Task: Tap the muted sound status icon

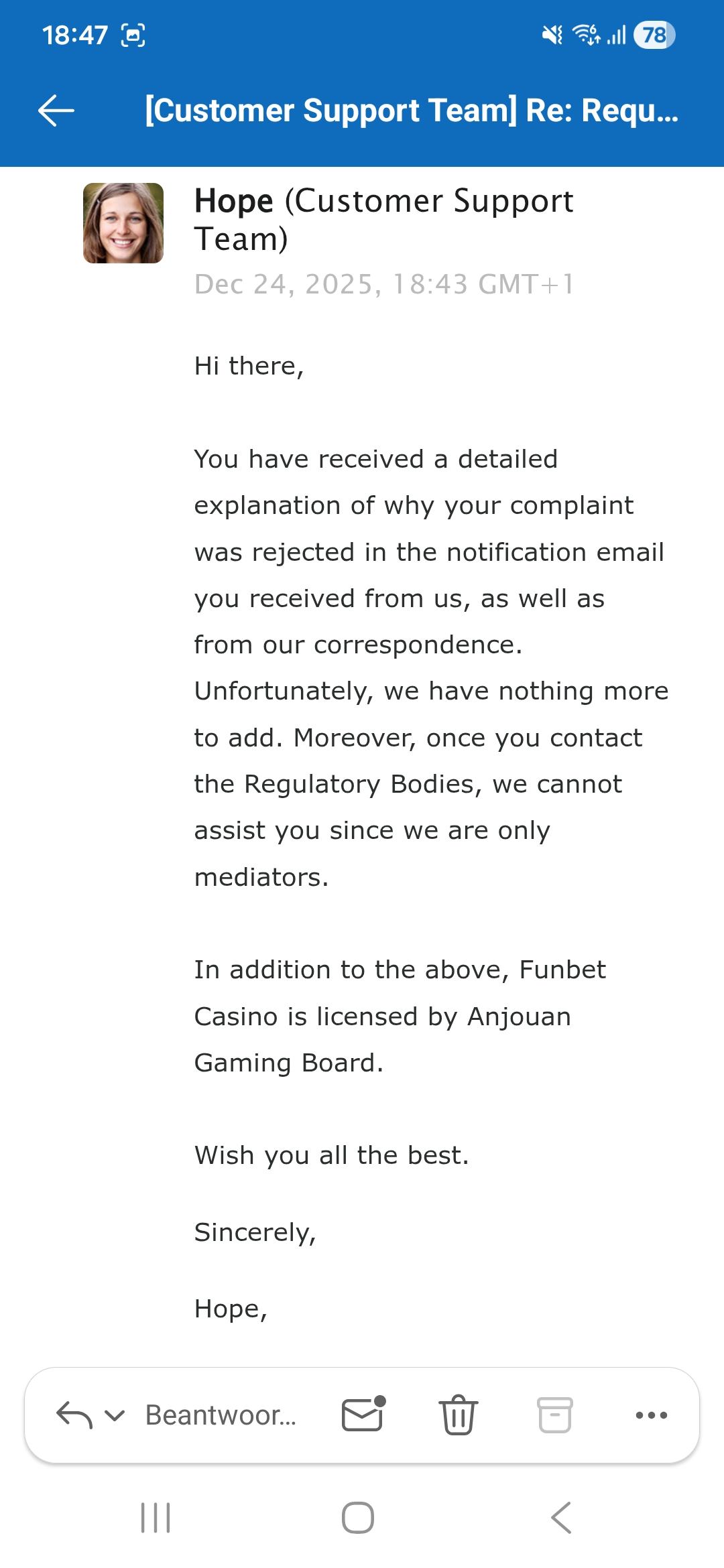Action: click(552, 35)
